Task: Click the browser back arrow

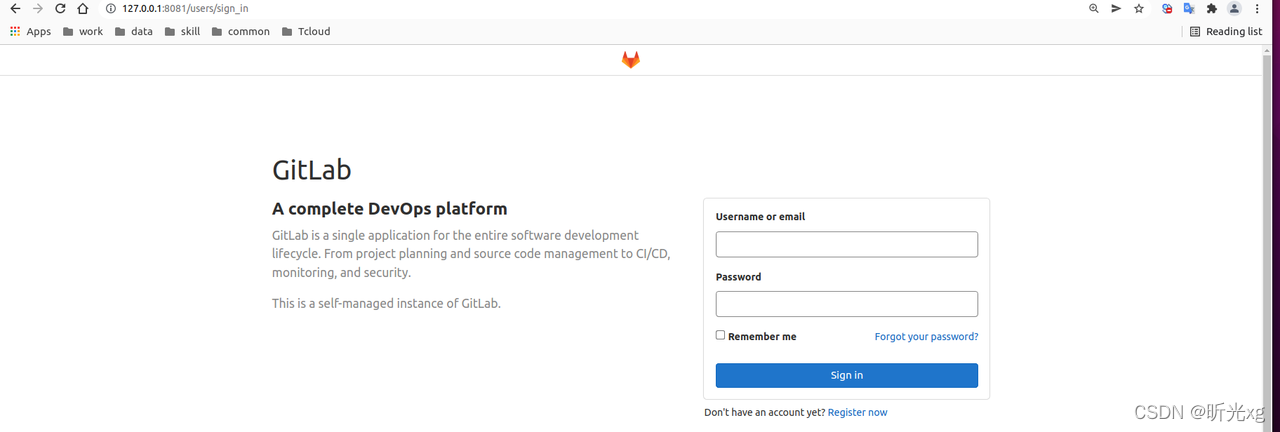Action: coord(15,8)
